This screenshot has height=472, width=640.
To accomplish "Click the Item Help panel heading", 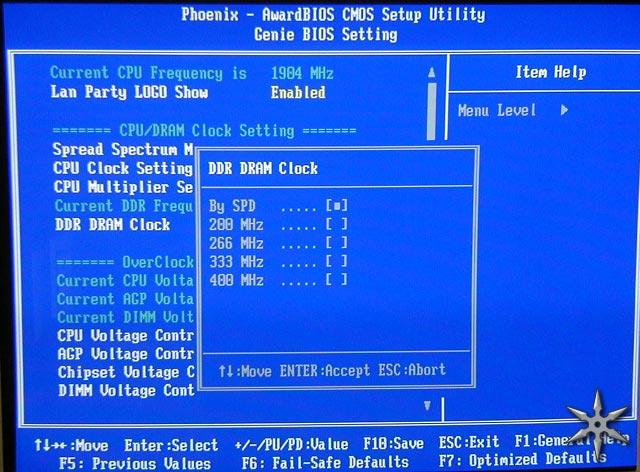I will tap(551, 72).
